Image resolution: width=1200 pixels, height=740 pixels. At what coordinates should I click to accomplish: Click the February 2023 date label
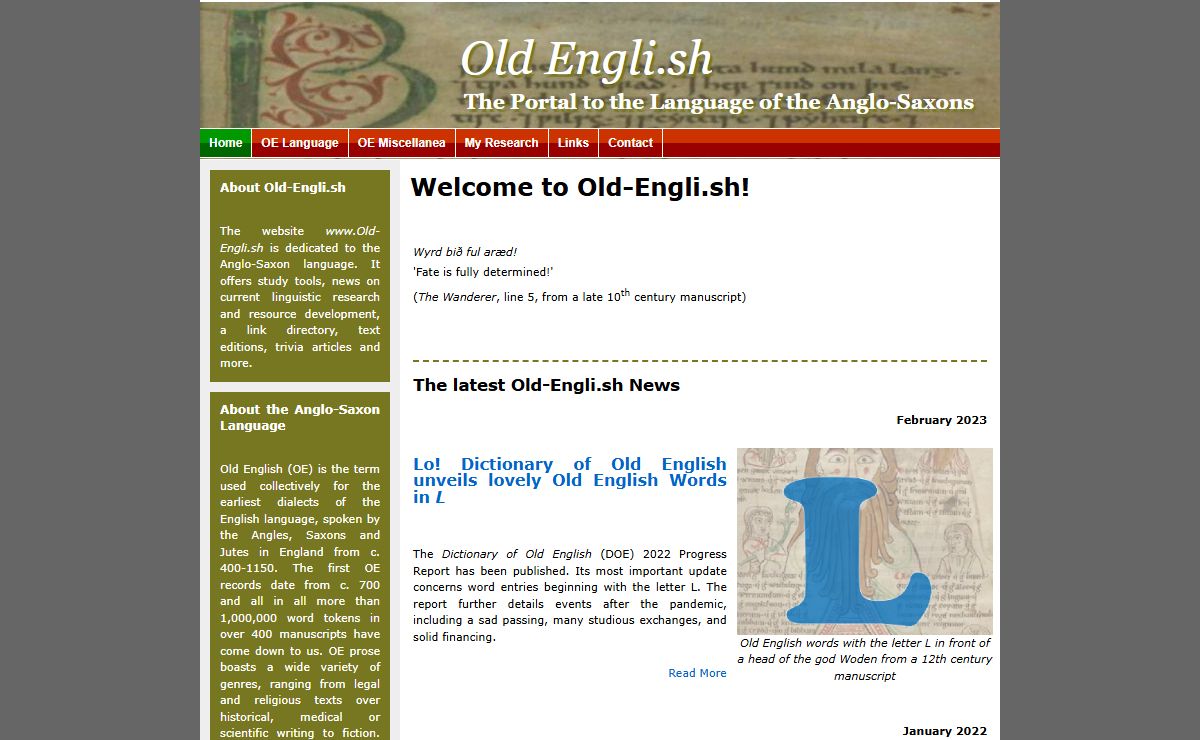941,420
